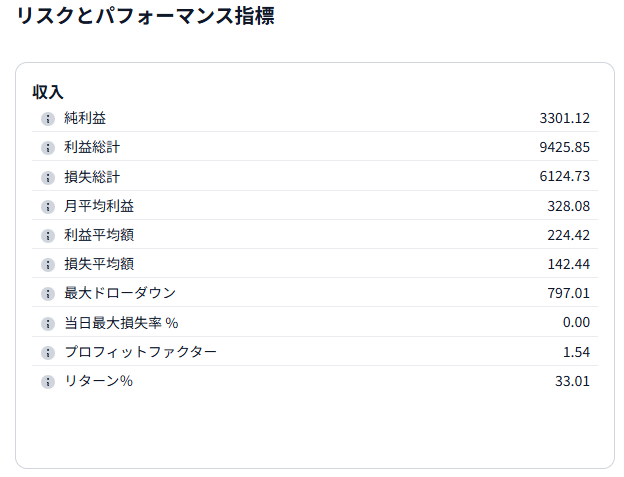Click the 純利益 value 3301.12

click(564, 118)
